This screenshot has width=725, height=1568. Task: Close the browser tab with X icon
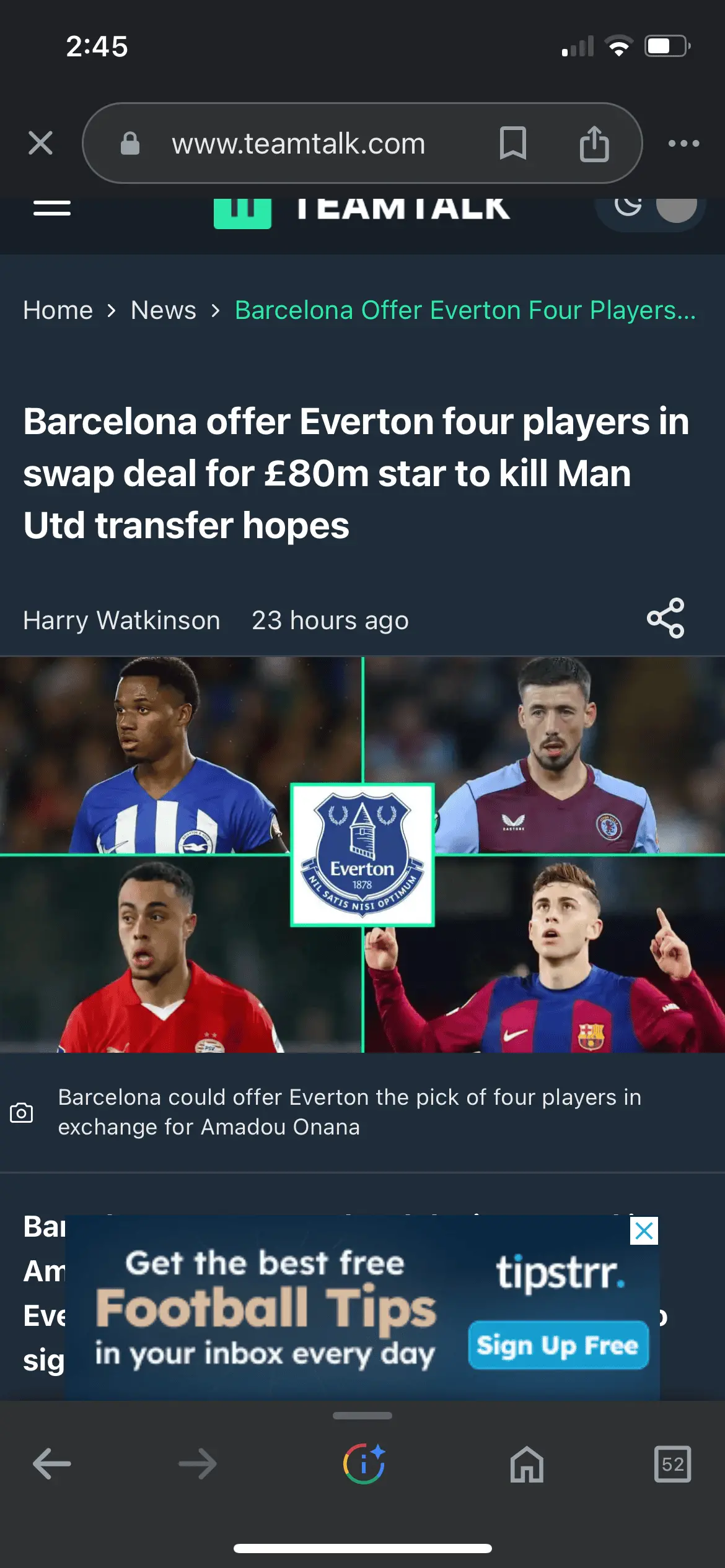point(40,143)
